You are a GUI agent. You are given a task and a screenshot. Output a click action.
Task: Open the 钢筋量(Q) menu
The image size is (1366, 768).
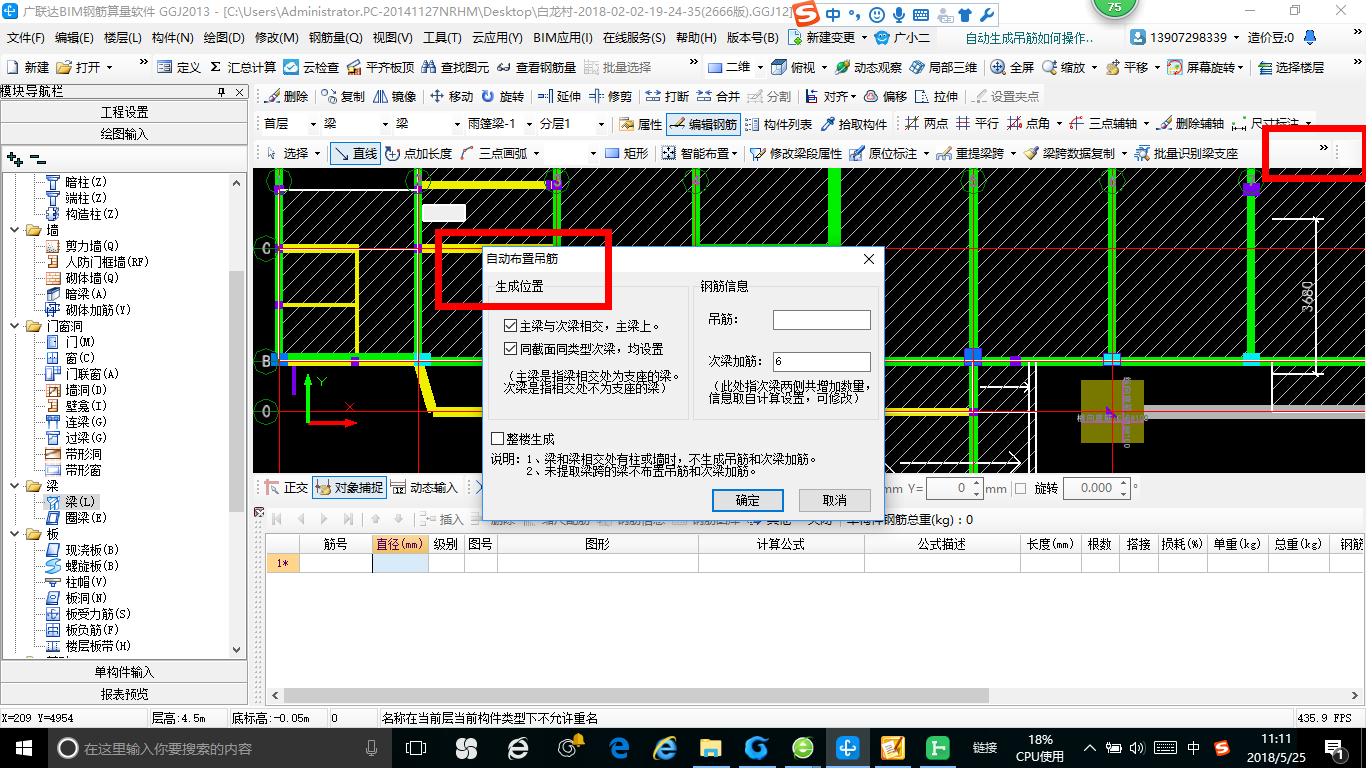pyautogui.click(x=337, y=37)
